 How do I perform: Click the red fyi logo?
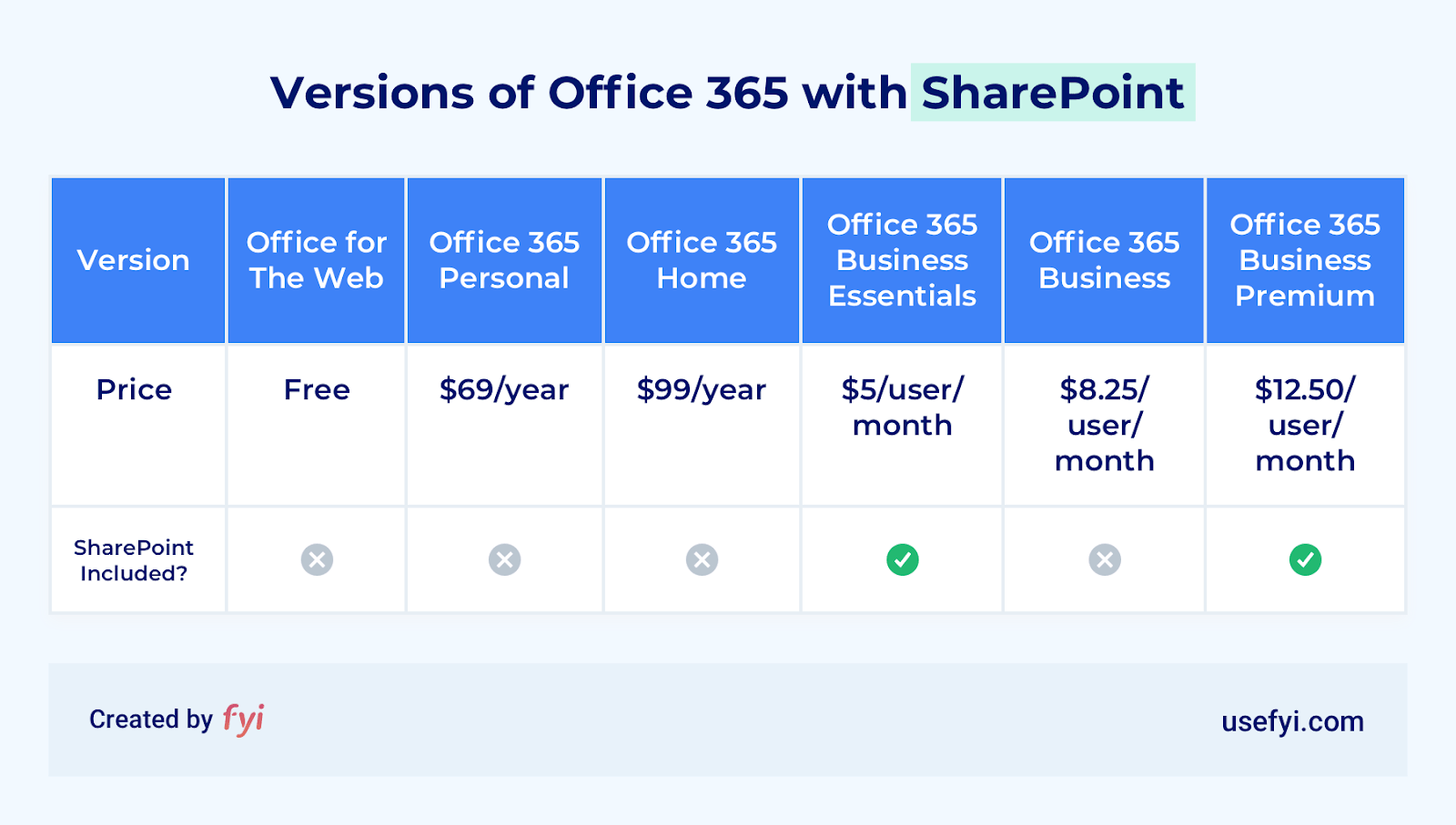point(243,719)
